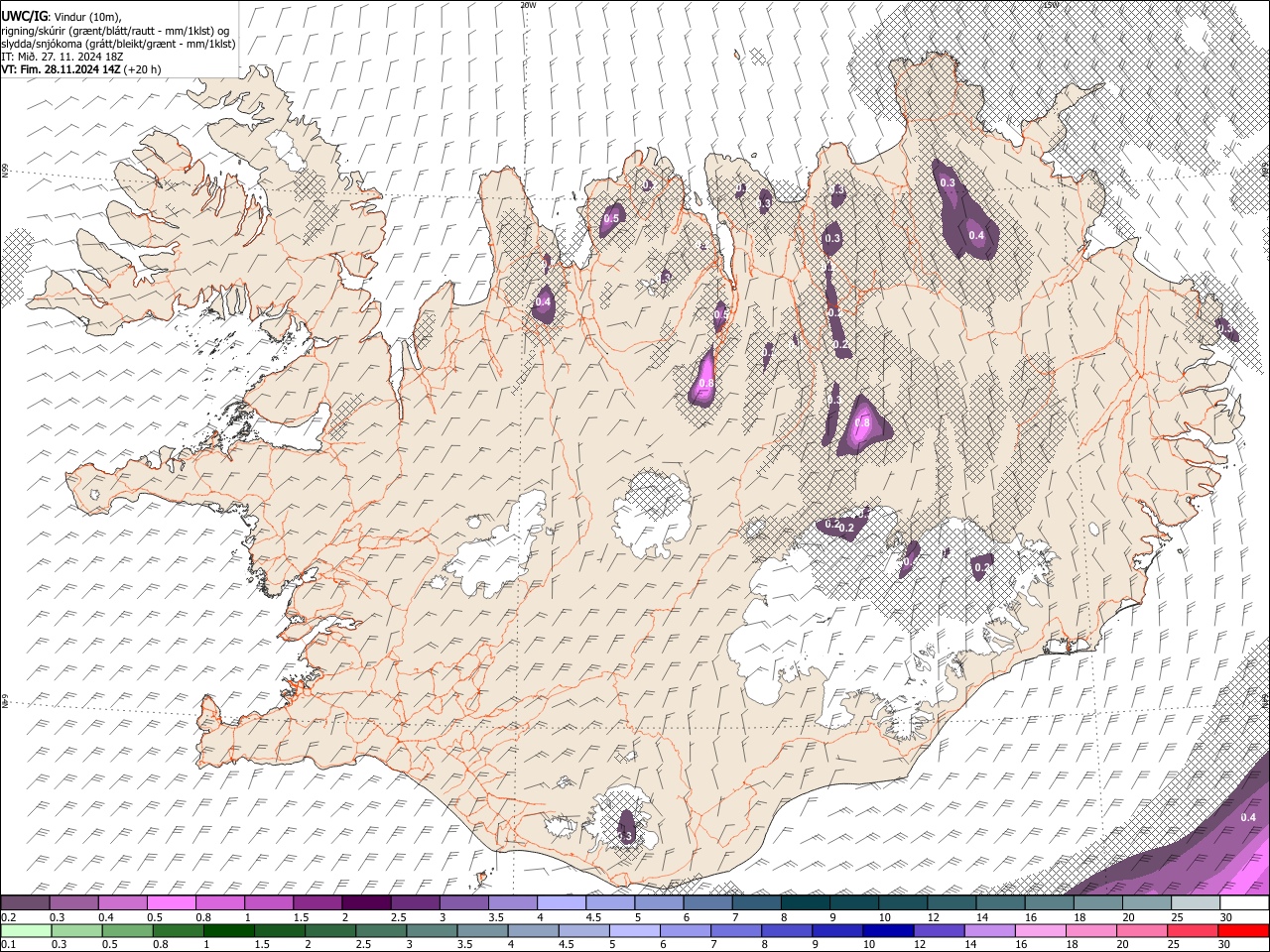Click the rain legend swatch between 3.5 and 4
This screenshot has width=1270, height=952.
click(x=481, y=931)
